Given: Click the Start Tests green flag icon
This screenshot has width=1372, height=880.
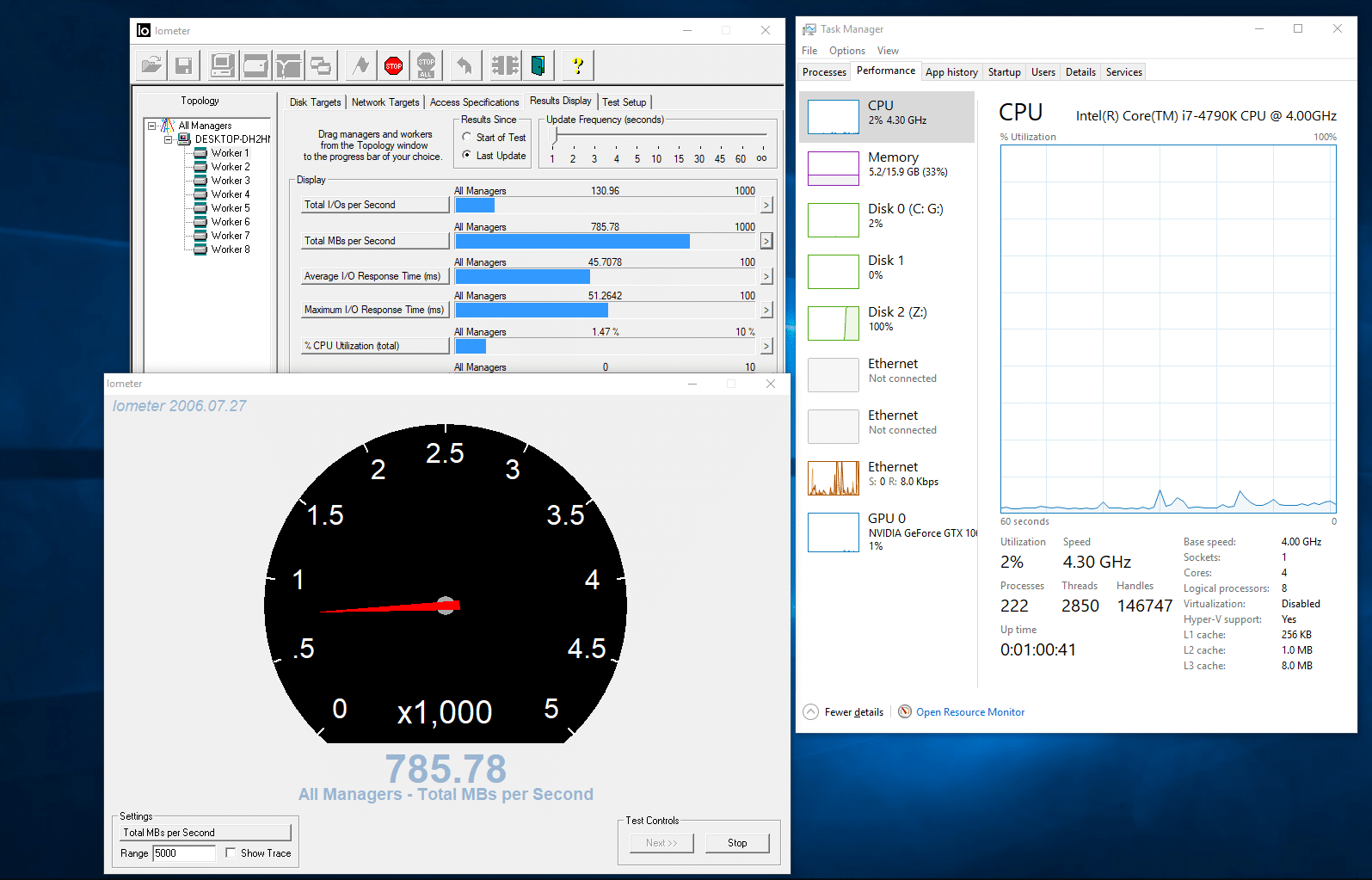Looking at the screenshot, I should click(361, 65).
